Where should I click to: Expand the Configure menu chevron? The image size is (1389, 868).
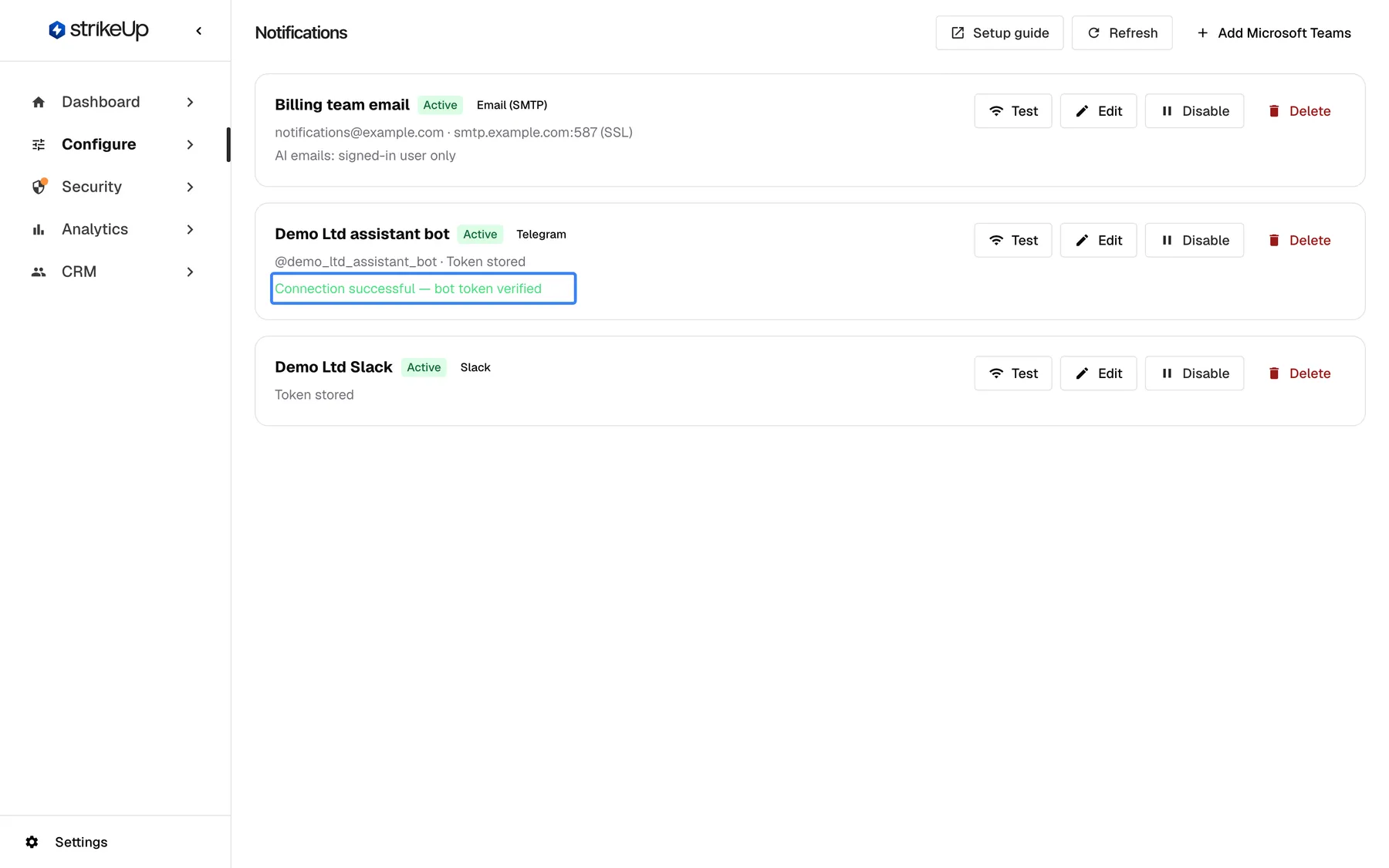(x=190, y=144)
